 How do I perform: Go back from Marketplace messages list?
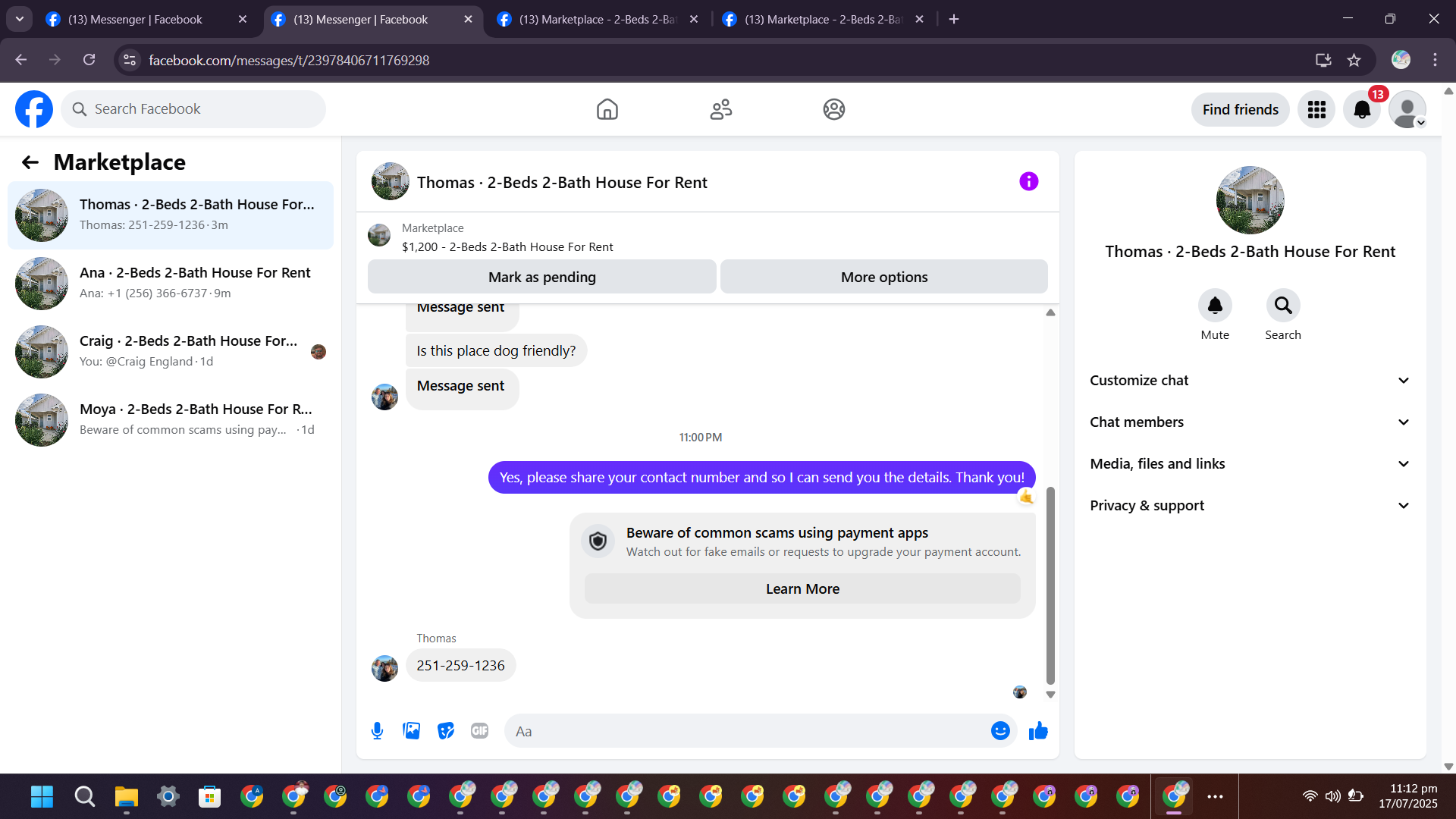[30, 162]
